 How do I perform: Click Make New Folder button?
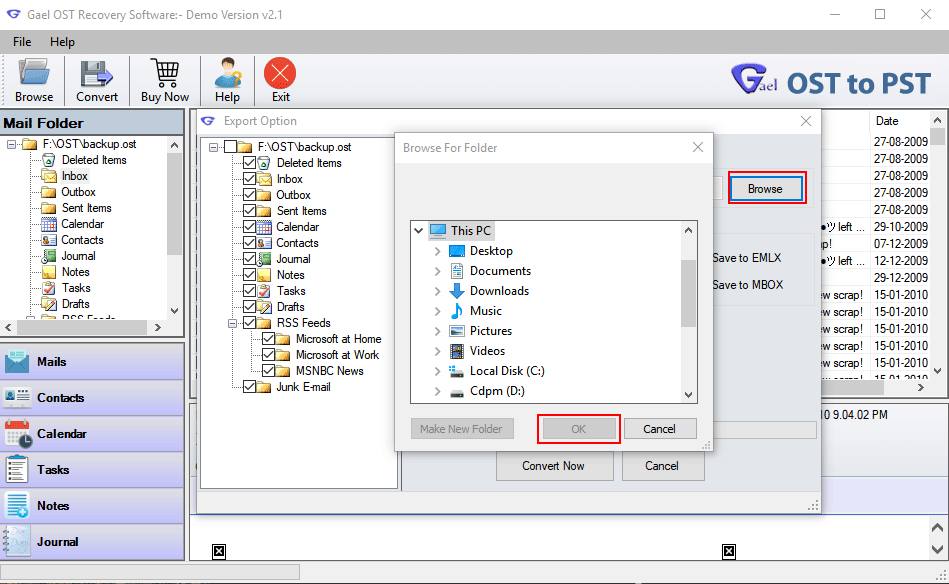point(462,429)
